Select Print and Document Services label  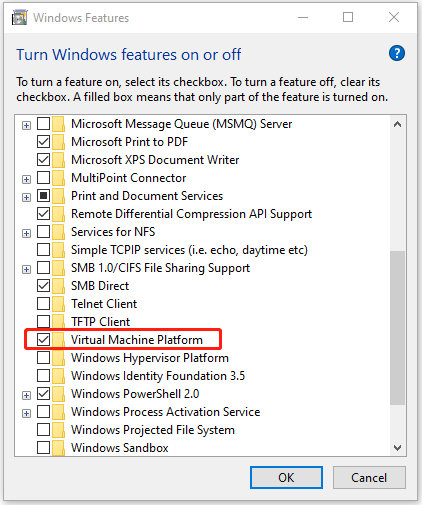click(x=147, y=196)
